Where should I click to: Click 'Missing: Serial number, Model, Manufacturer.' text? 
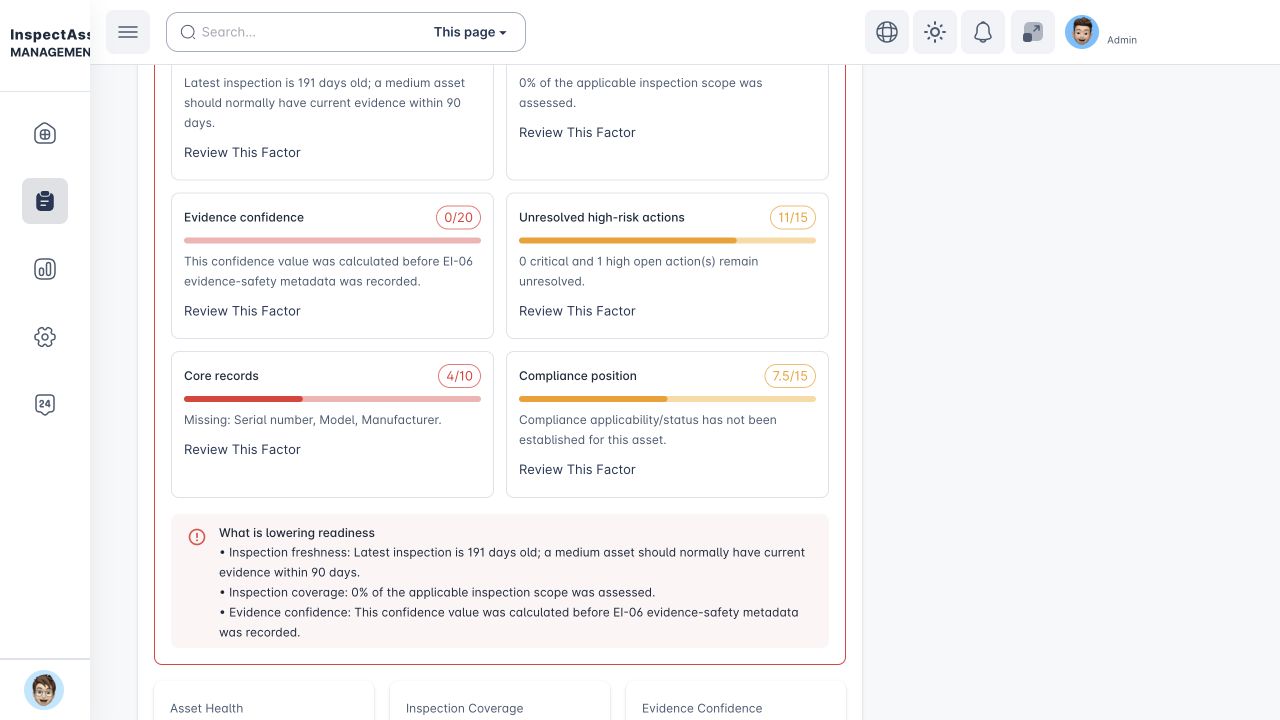tap(313, 420)
